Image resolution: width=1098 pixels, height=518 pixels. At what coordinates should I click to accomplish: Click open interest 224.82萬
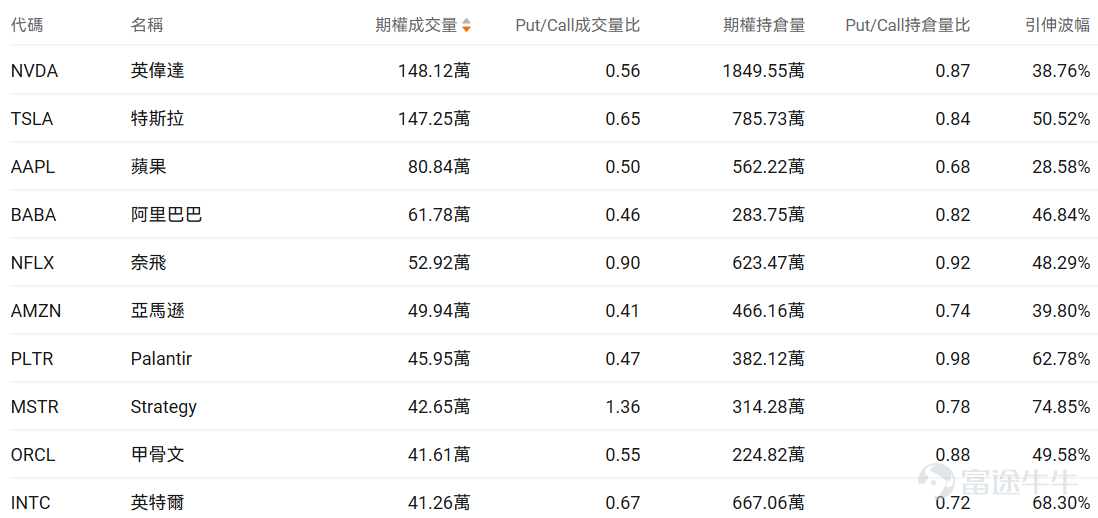click(x=768, y=455)
